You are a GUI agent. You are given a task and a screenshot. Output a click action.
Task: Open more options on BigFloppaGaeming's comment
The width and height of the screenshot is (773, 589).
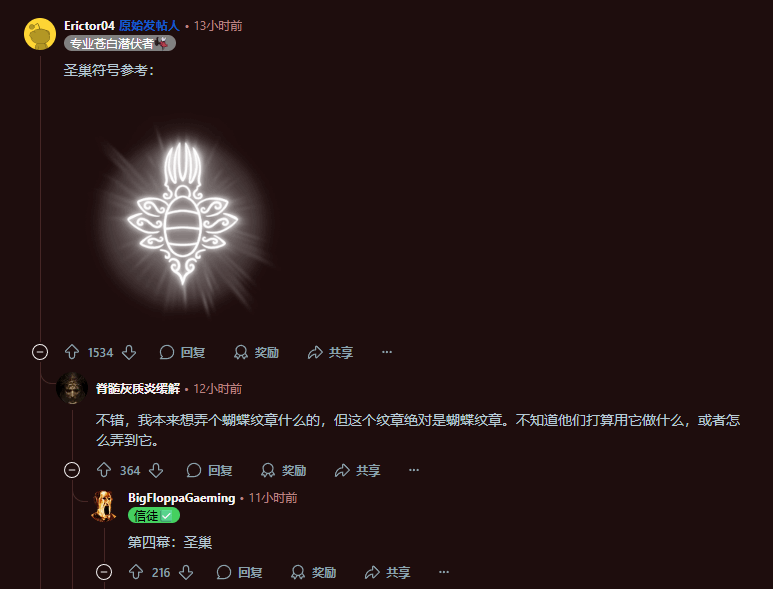coord(444,572)
